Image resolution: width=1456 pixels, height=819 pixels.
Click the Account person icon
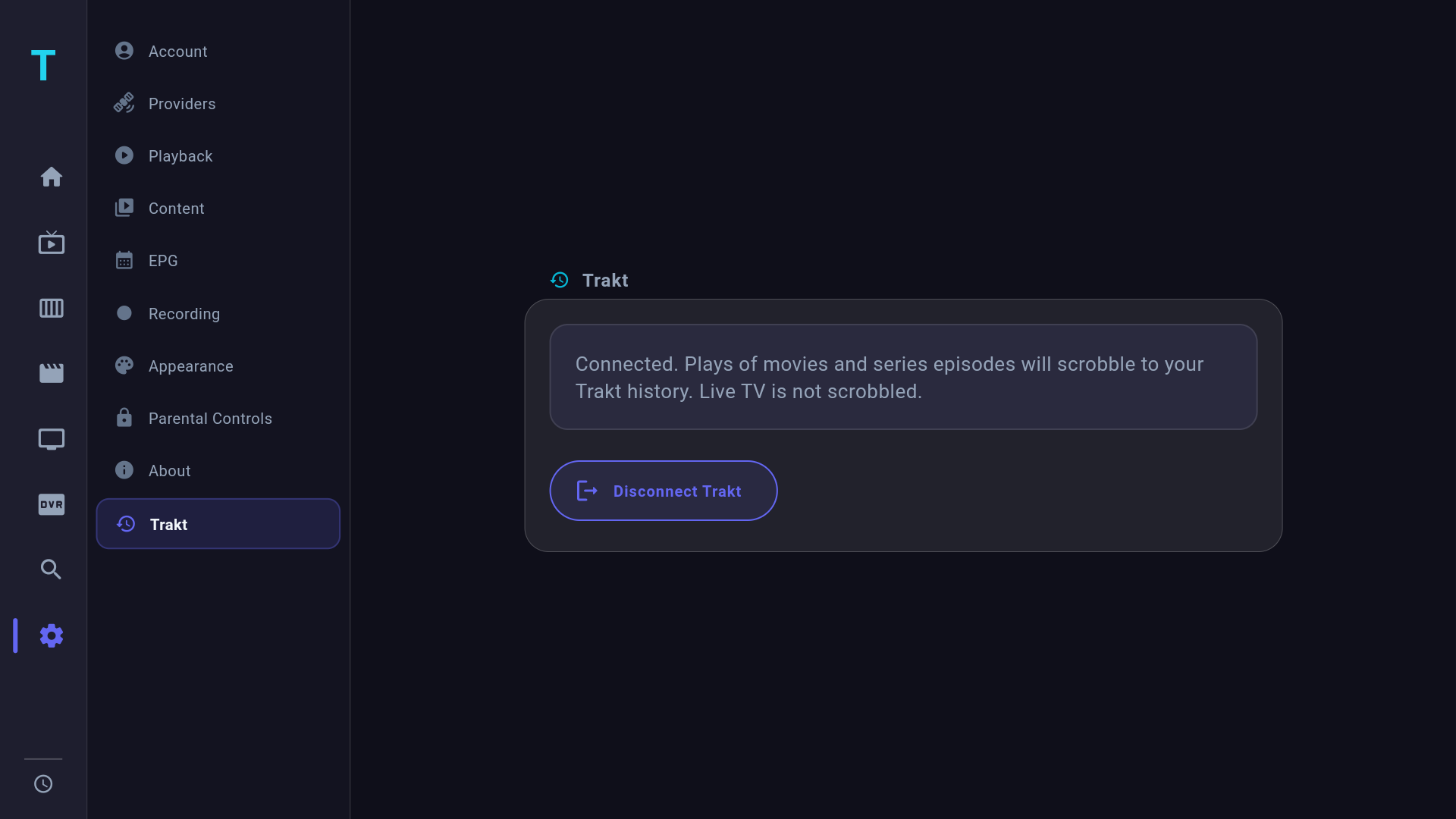[124, 51]
